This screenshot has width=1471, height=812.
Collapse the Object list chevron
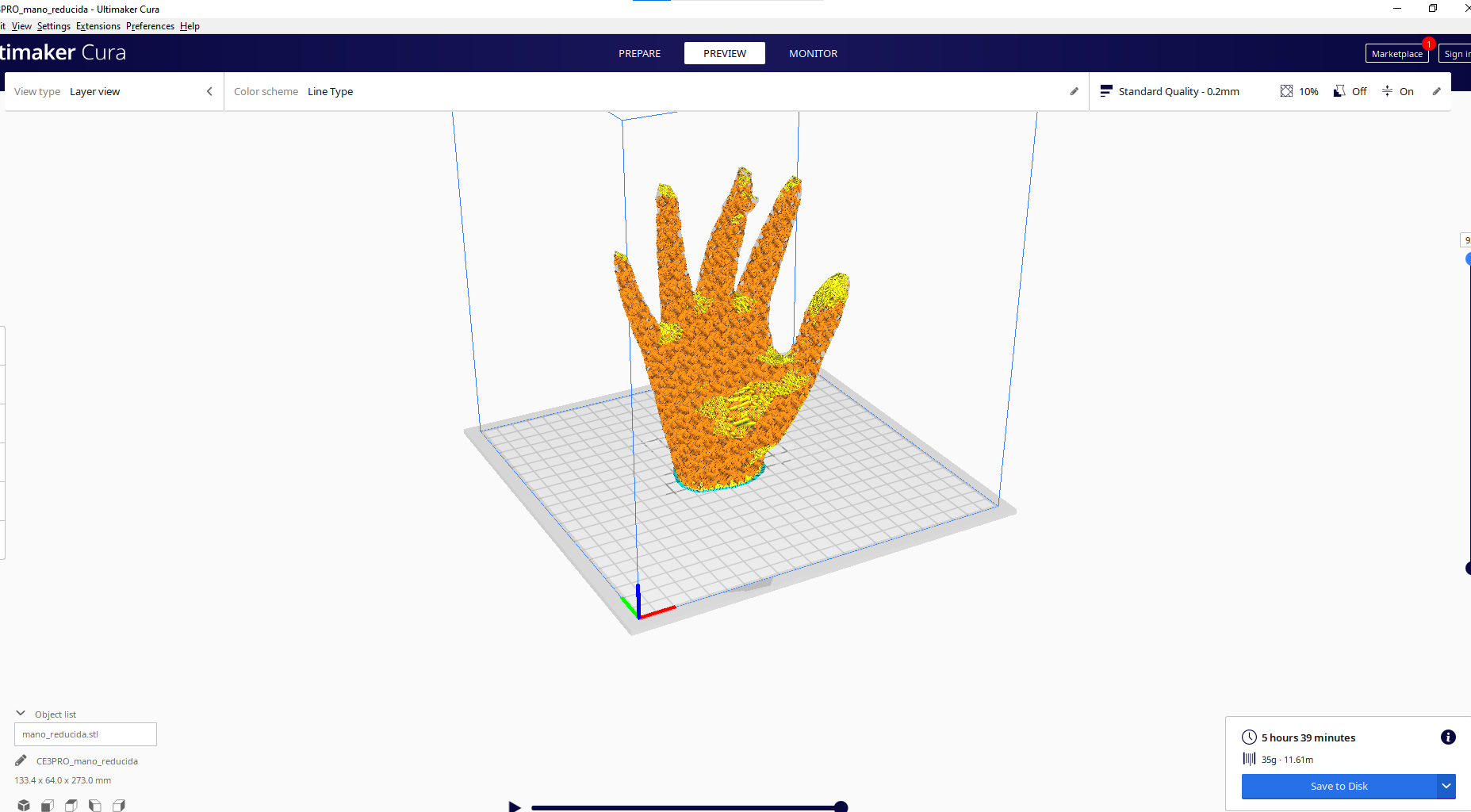point(21,714)
